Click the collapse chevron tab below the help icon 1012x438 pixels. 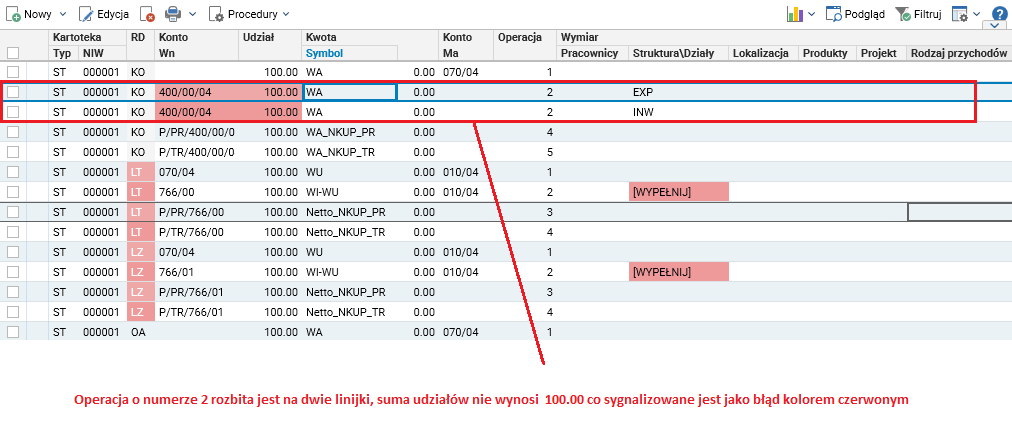[995, 26]
